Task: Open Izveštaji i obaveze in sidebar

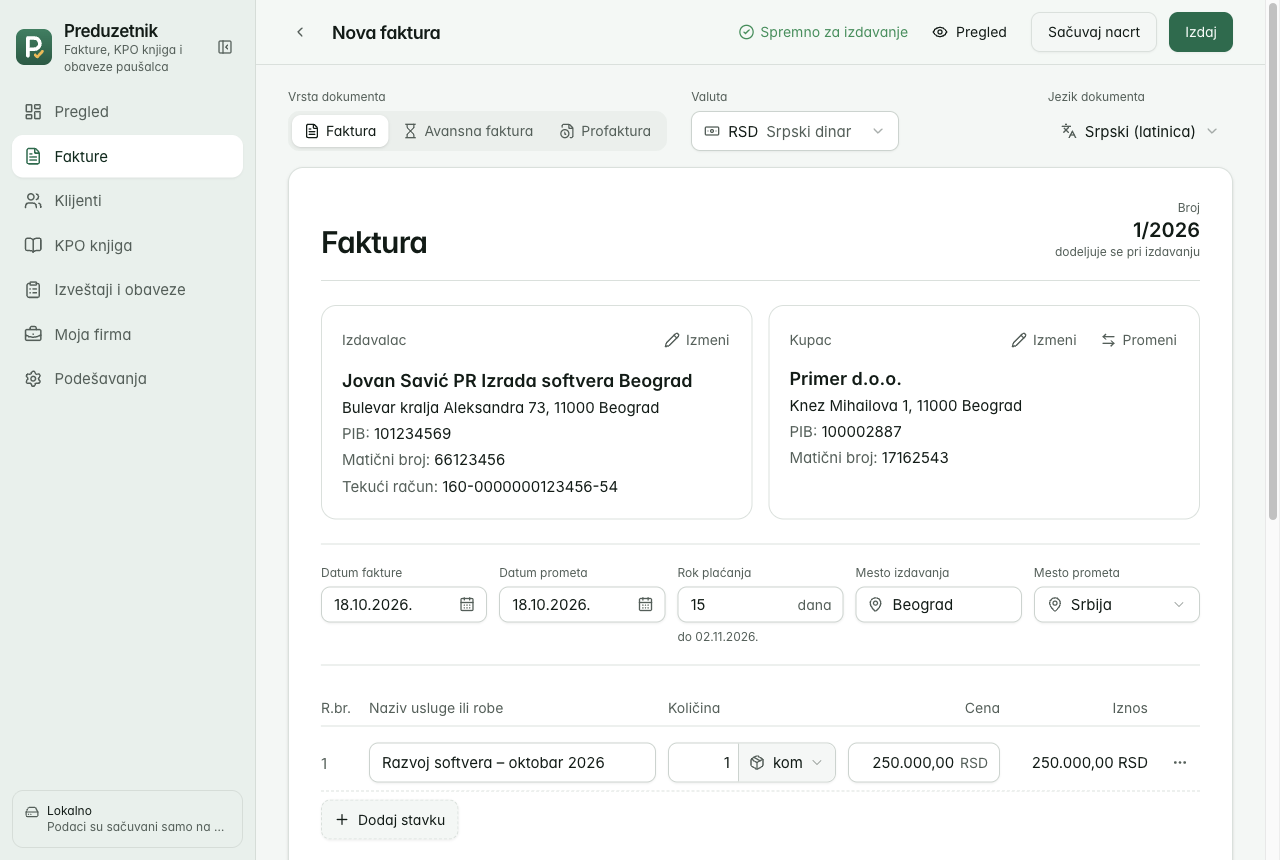Action: tap(127, 289)
